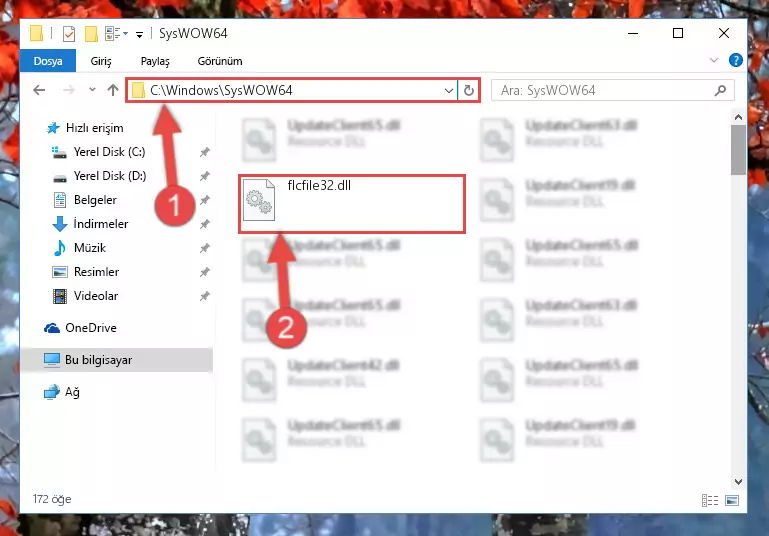Refresh the SysWOW64 folder view
This screenshot has width=769, height=536.
click(x=468, y=90)
